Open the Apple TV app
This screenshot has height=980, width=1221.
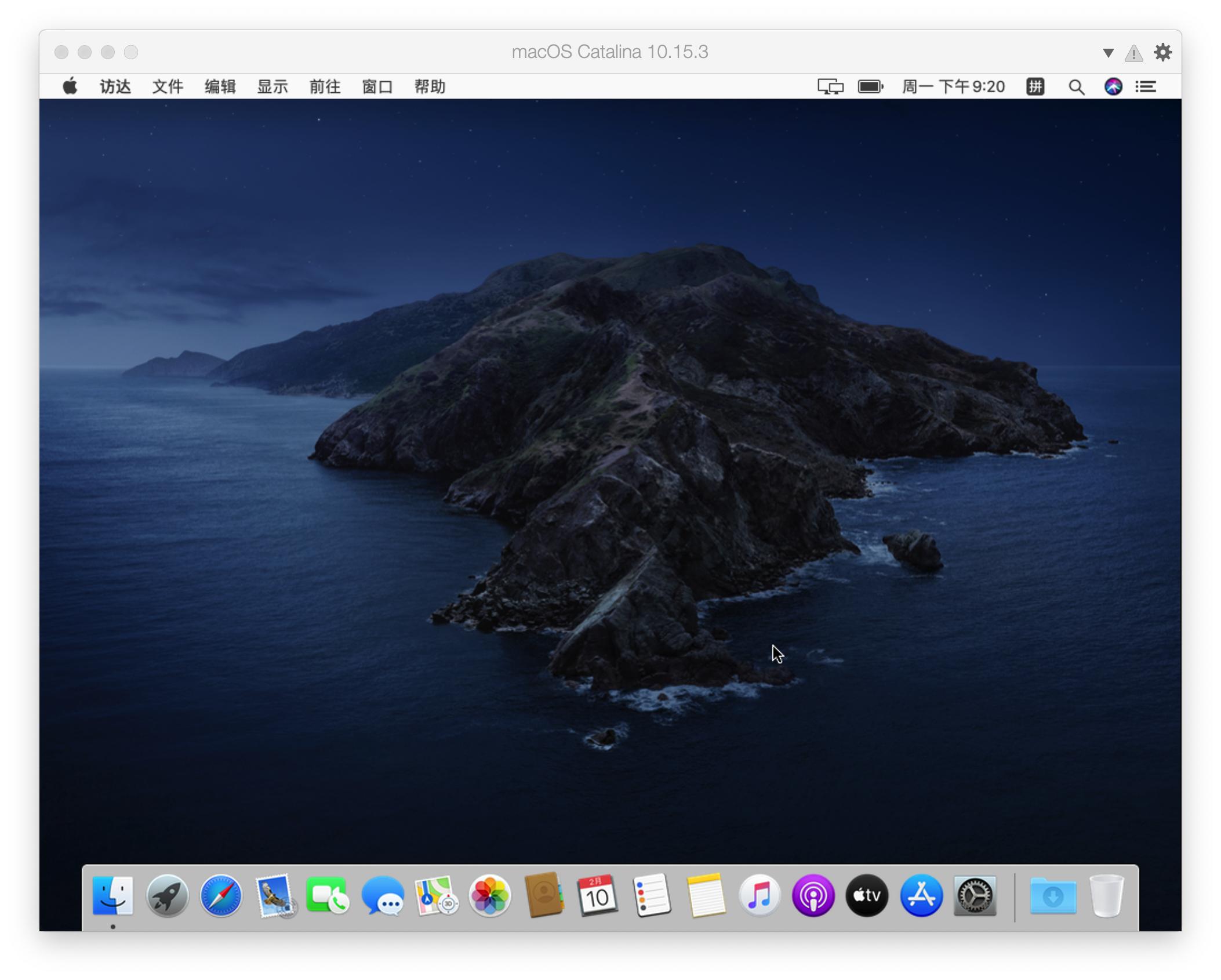point(867,896)
